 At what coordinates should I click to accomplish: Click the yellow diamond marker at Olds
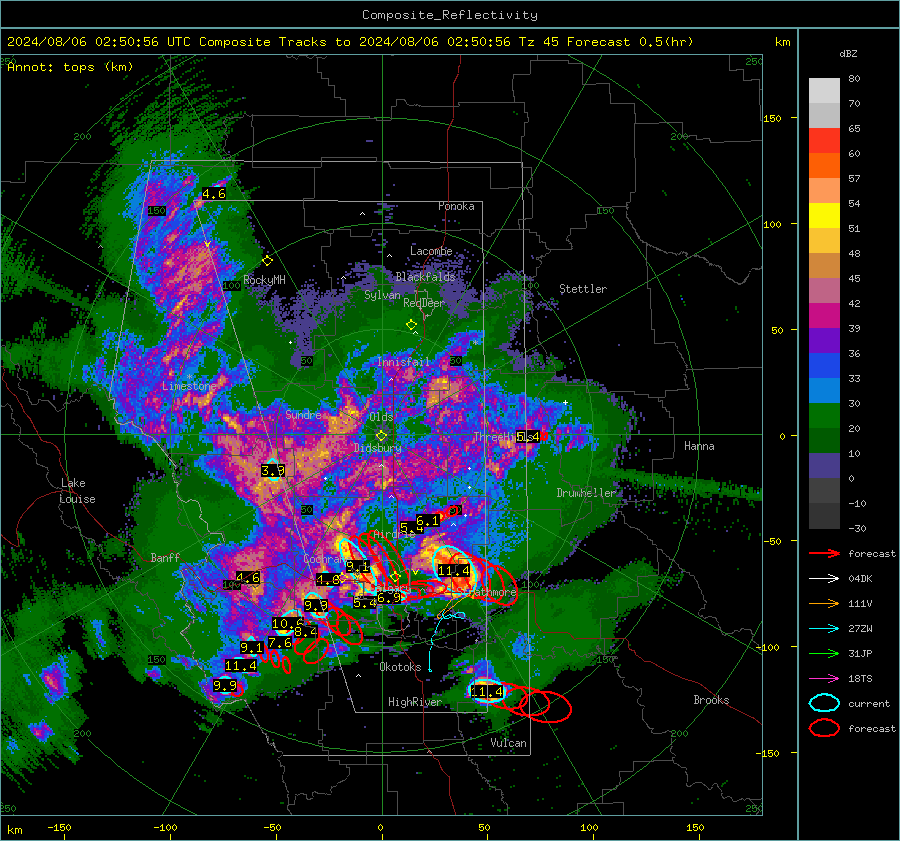381,436
